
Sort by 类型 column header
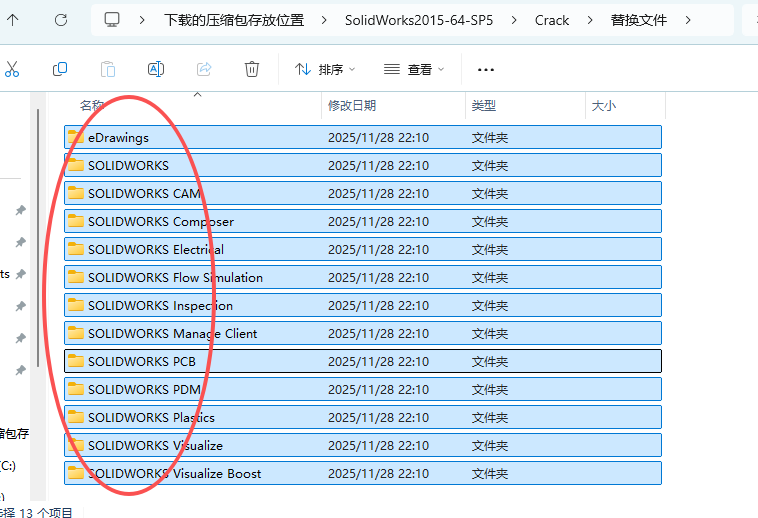[x=483, y=105]
